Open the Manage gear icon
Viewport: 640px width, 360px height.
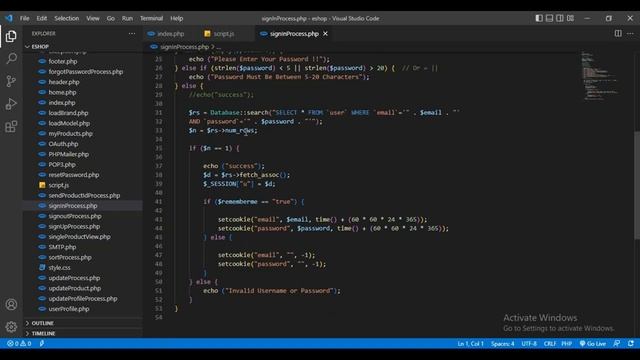tap(11, 327)
